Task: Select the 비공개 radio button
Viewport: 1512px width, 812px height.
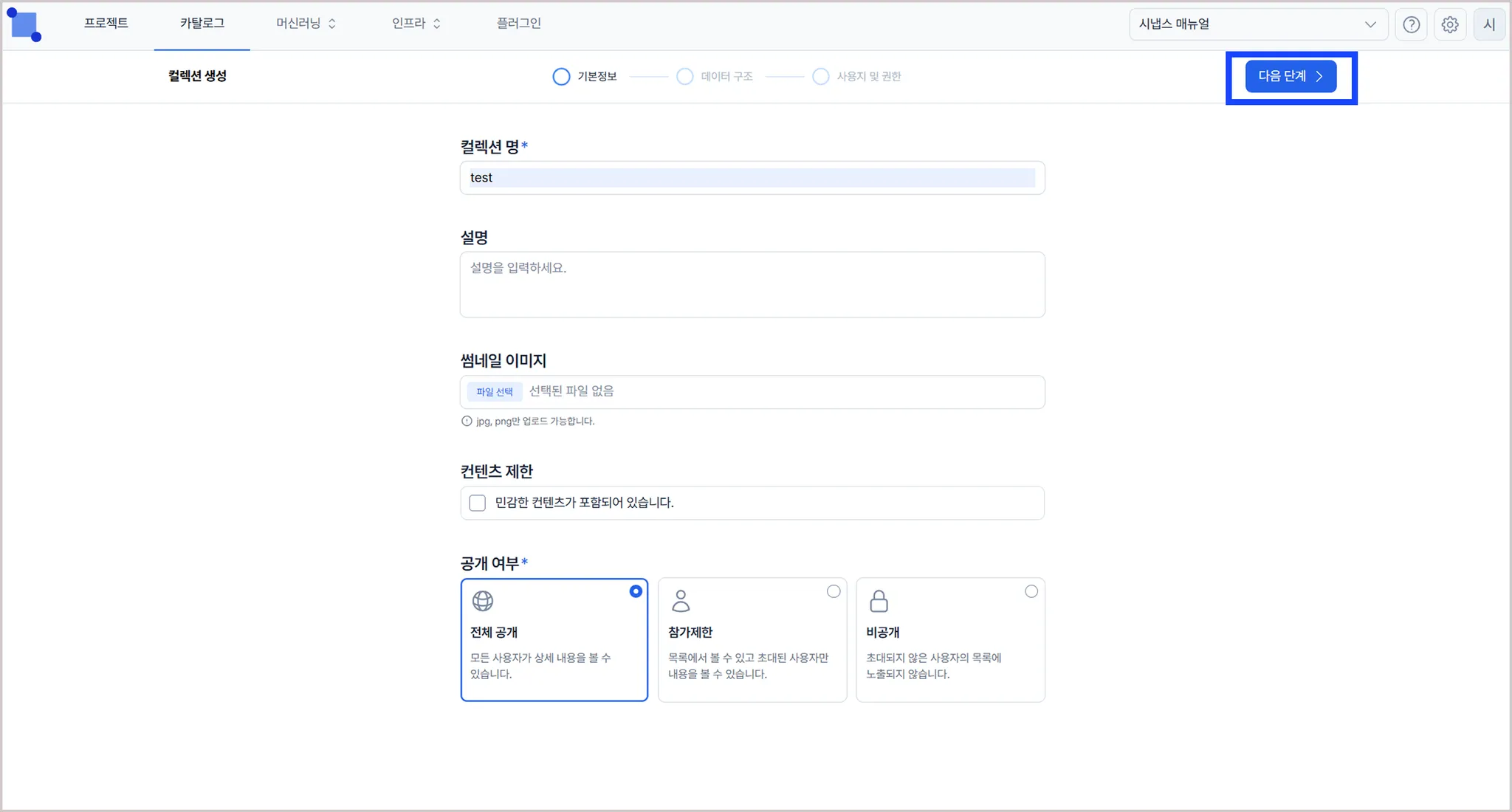Action: [x=1031, y=591]
